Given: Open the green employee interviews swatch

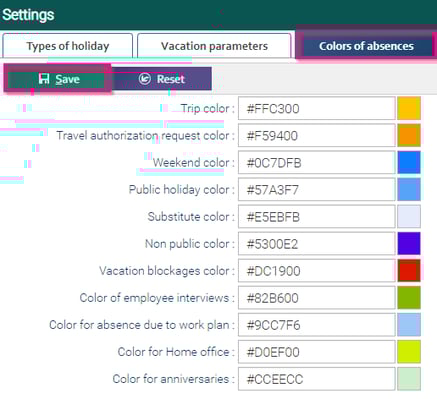Looking at the screenshot, I should [409, 297].
